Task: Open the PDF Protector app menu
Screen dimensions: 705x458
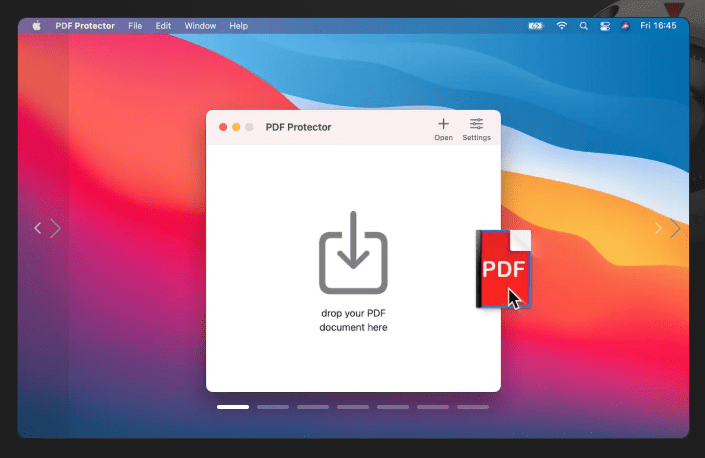Action: 85,26
